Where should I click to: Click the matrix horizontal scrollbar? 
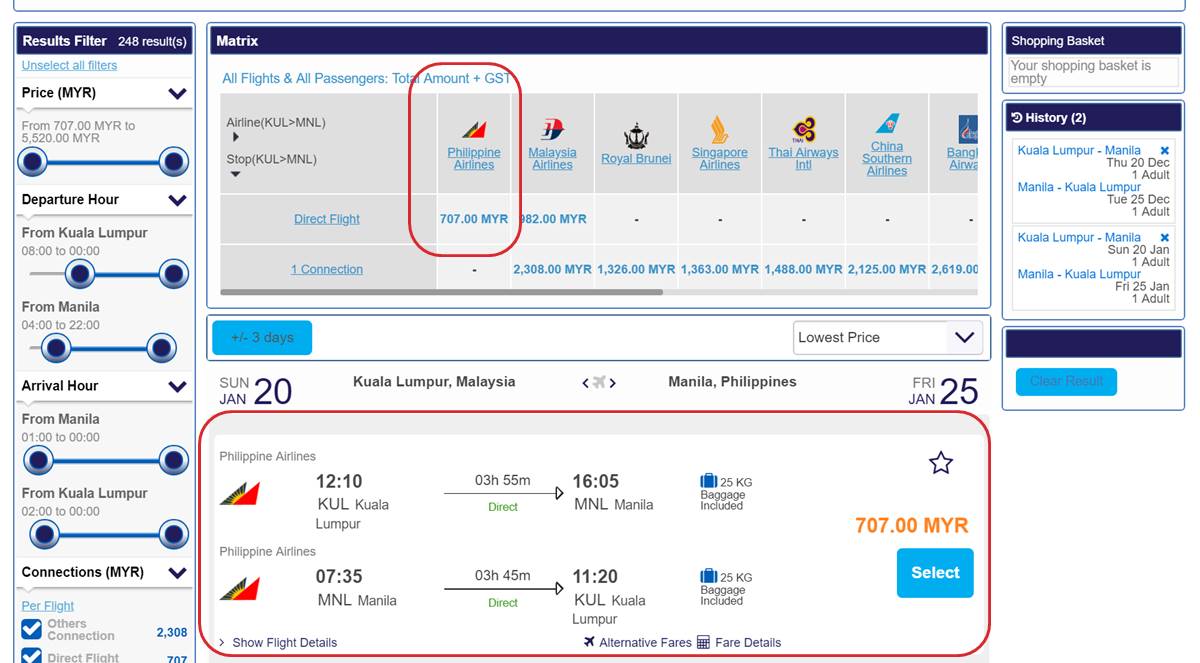[x=441, y=292]
